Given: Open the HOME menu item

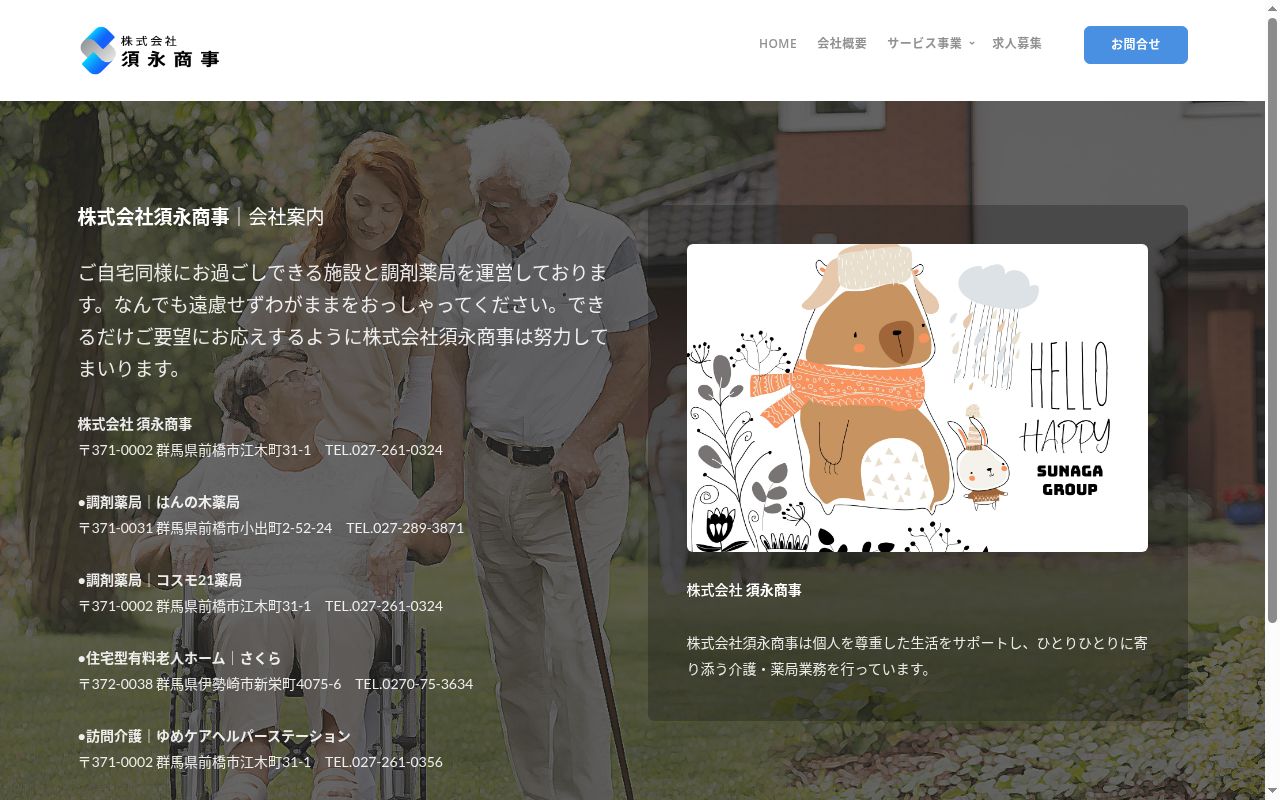Looking at the screenshot, I should pyautogui.click(x=778, y=43).
